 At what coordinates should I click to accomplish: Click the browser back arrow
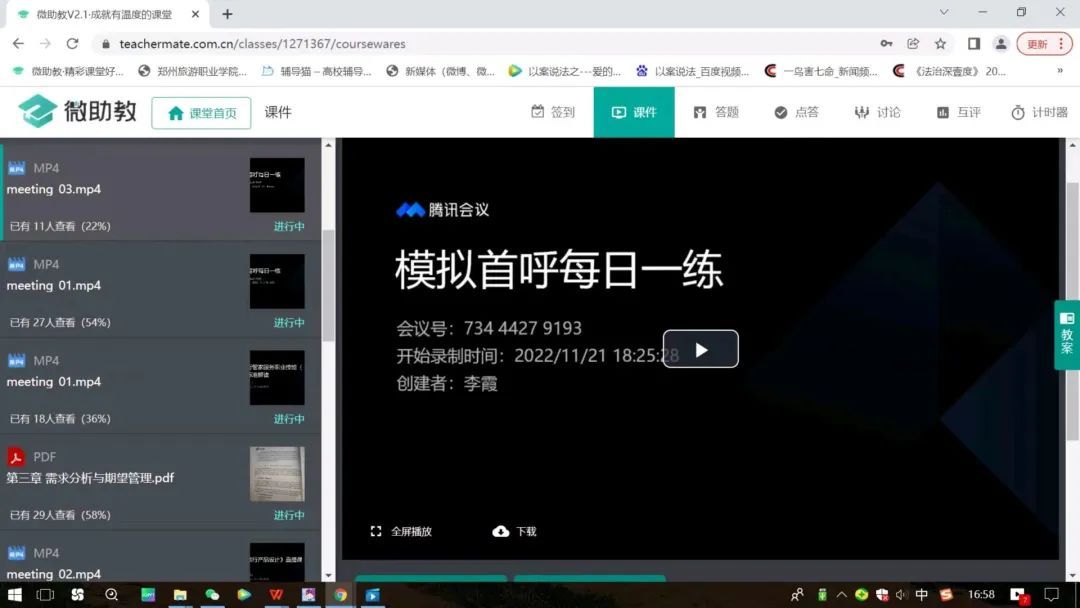click(18, 43)
